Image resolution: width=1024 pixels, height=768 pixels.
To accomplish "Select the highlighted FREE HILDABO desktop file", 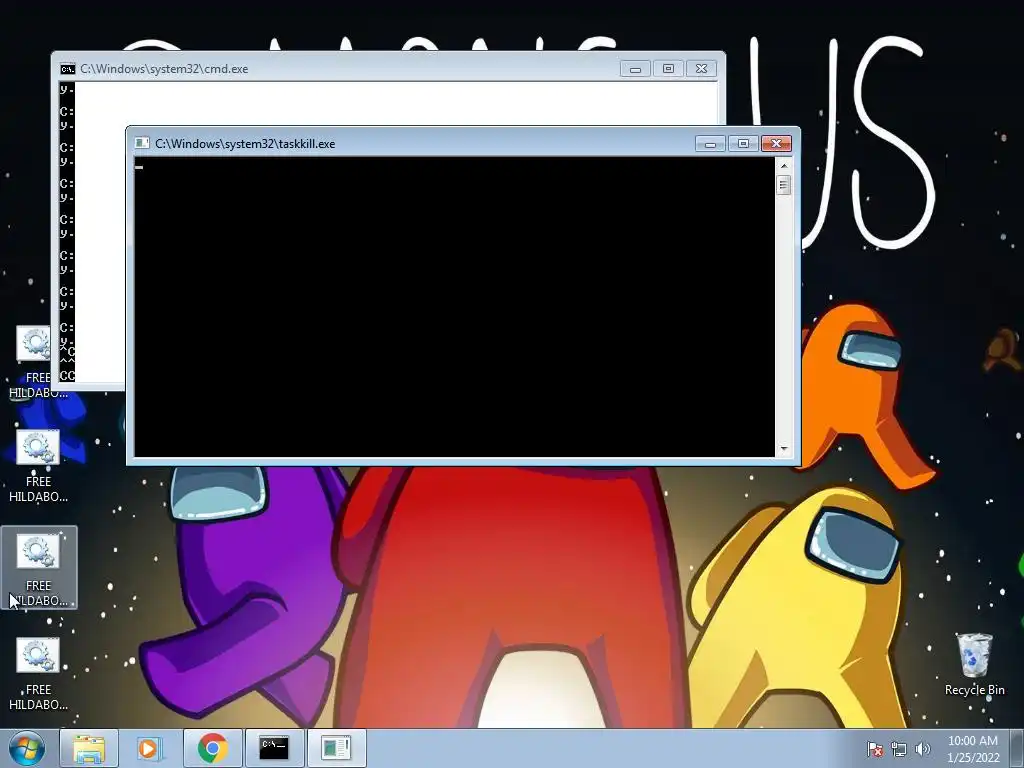I will (x=39, y=568).
